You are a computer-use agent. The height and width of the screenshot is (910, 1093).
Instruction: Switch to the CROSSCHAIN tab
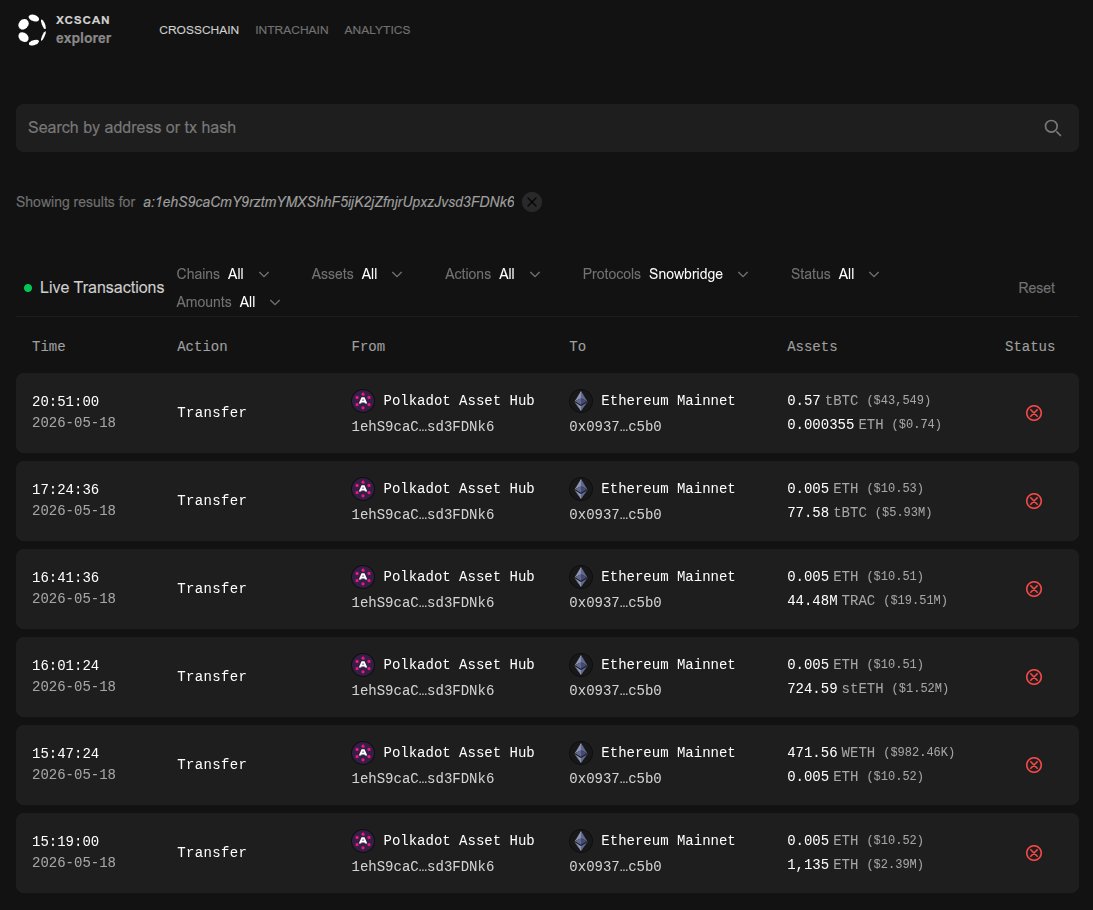click(199, 30)
